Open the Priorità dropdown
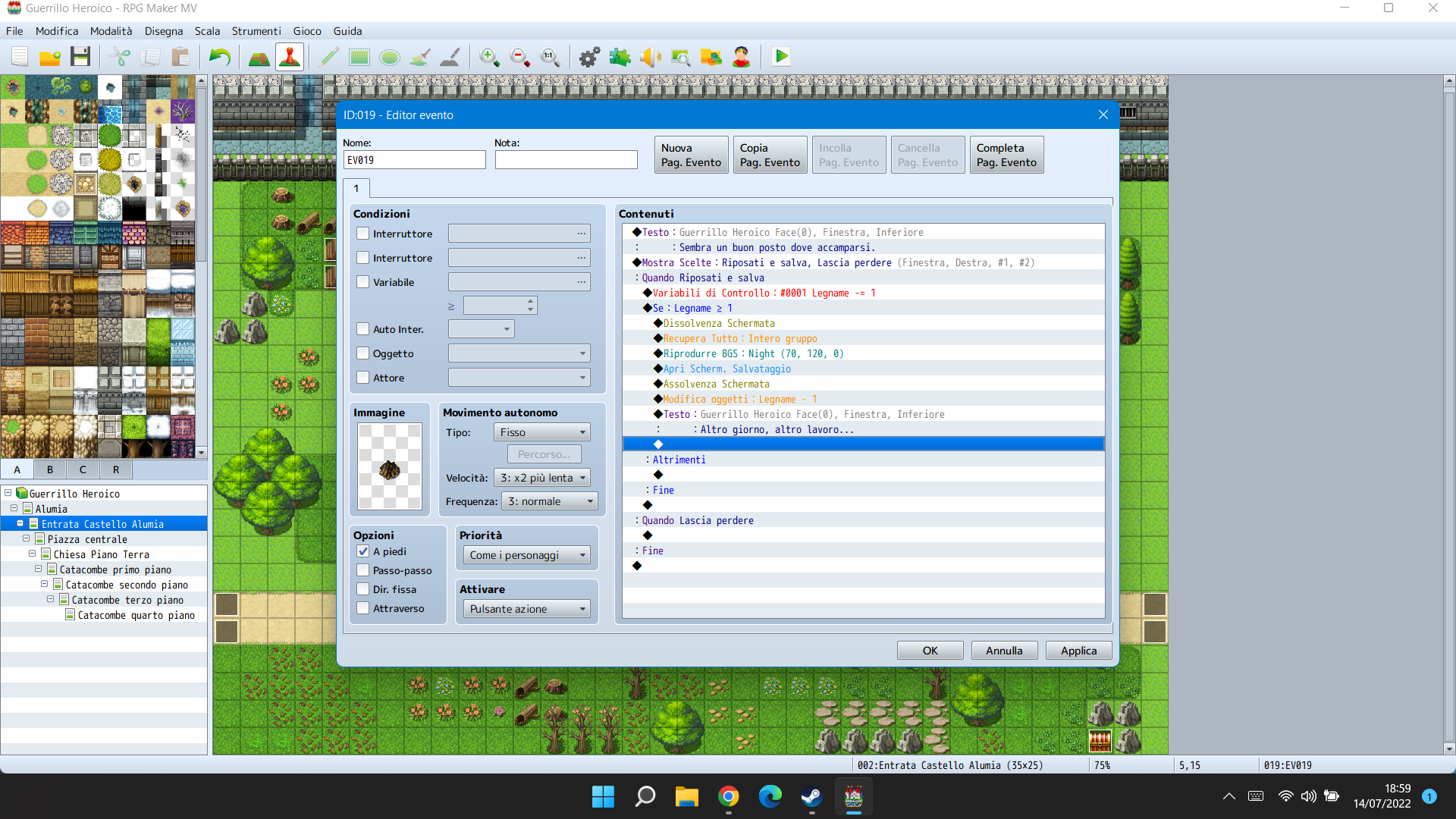This screenshot has height=819, width=1456. 527,555
